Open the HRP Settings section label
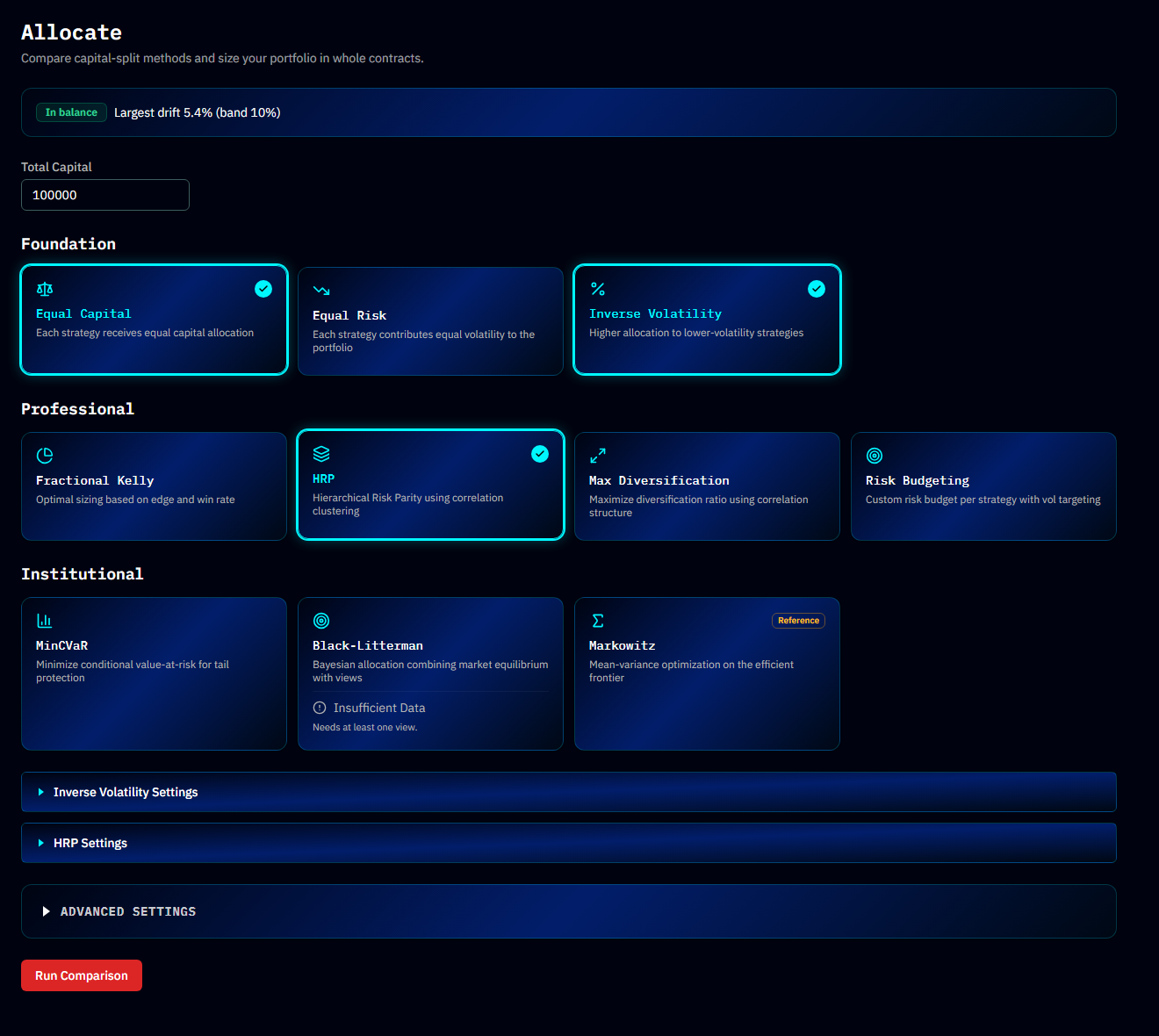 point(90,843)
